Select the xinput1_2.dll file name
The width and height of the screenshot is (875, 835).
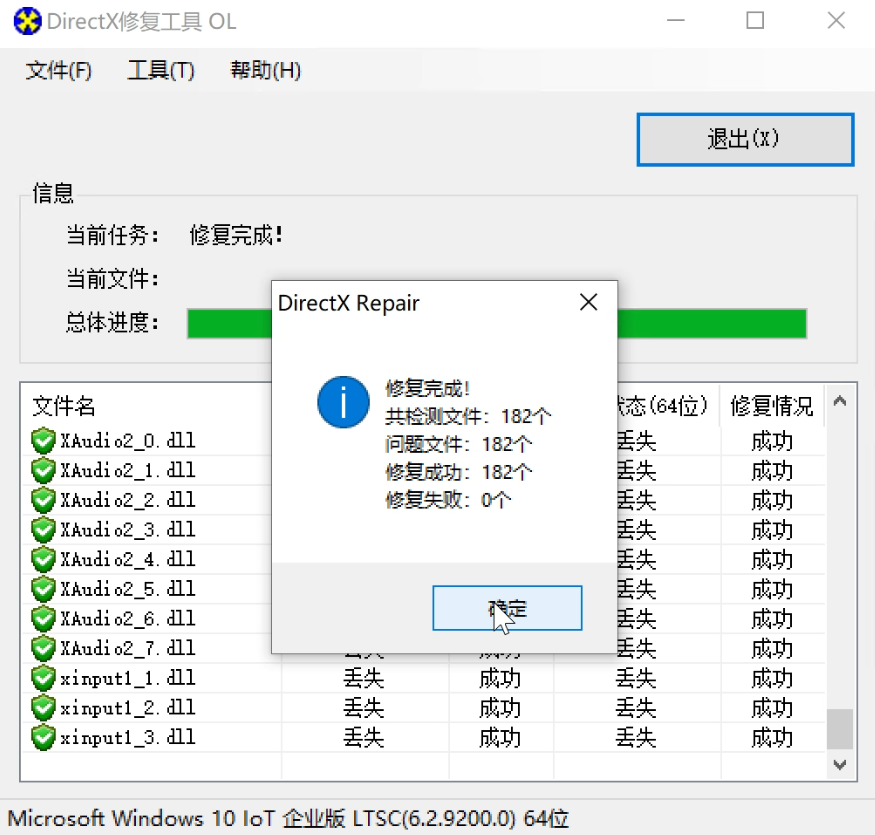pos(128,708)
